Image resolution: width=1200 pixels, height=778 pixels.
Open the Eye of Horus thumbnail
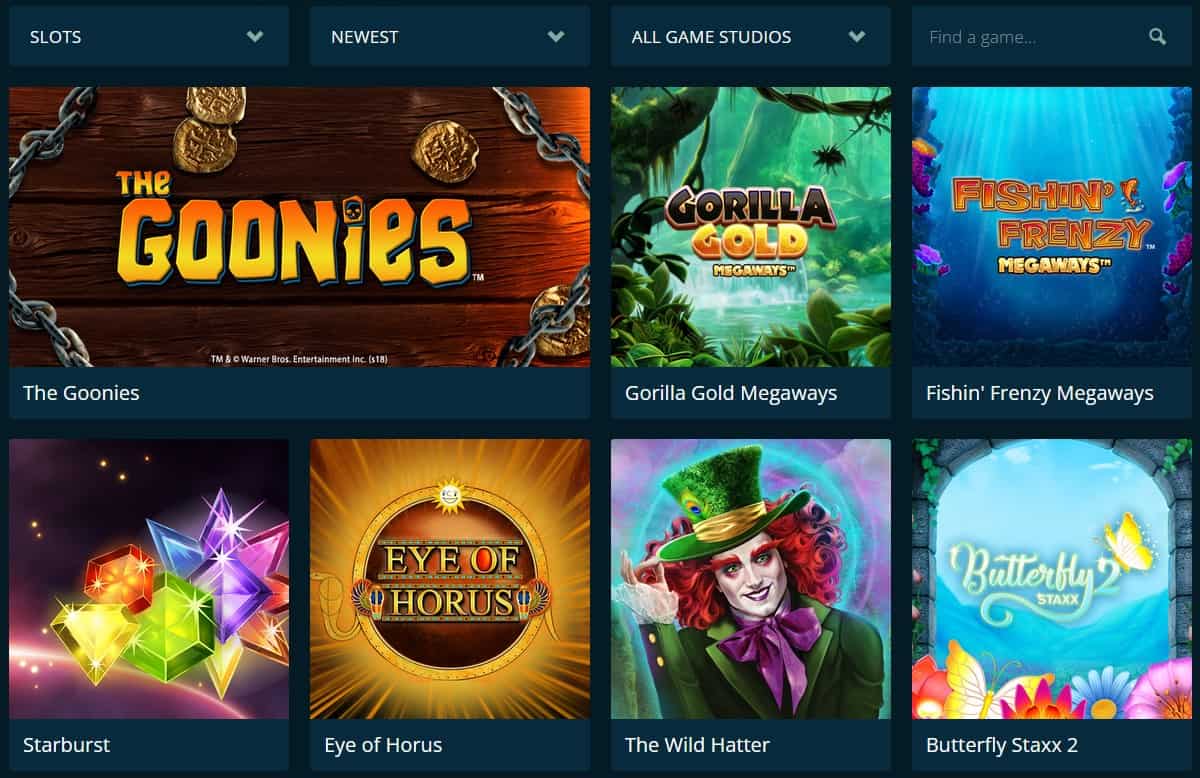(x=450, y=579)
